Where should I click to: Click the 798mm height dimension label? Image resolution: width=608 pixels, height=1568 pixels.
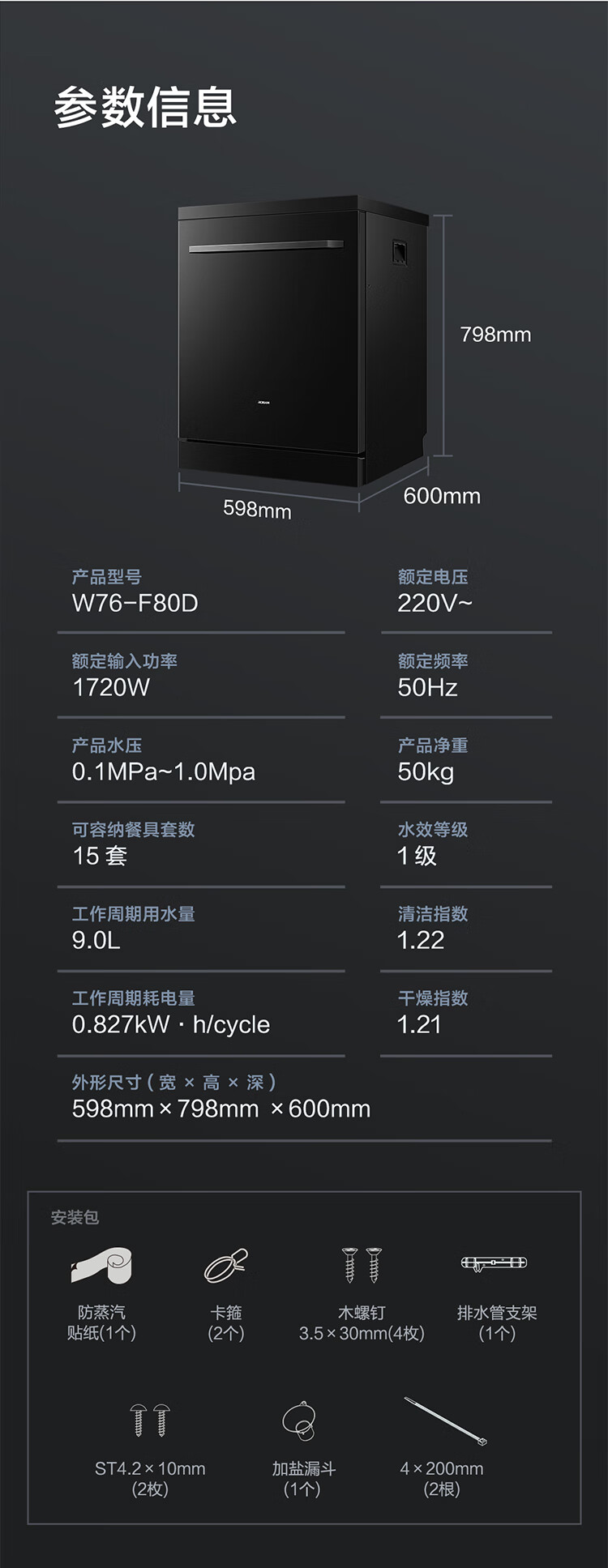point(495,335)
